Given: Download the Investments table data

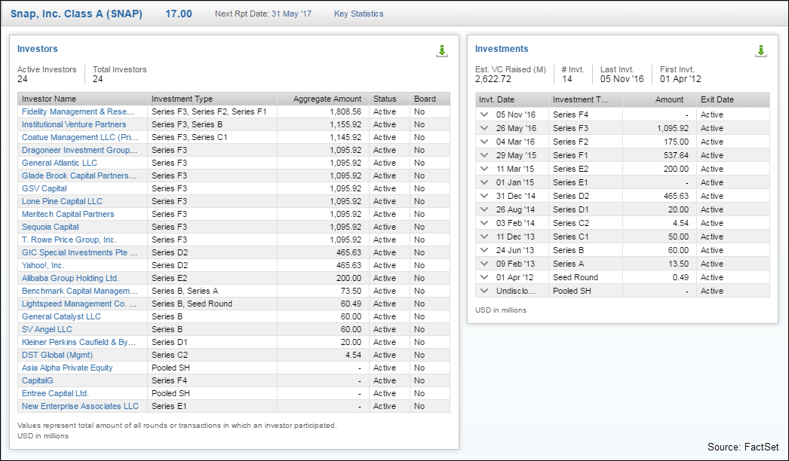Looking at the screenshot, I should point(760,51).
